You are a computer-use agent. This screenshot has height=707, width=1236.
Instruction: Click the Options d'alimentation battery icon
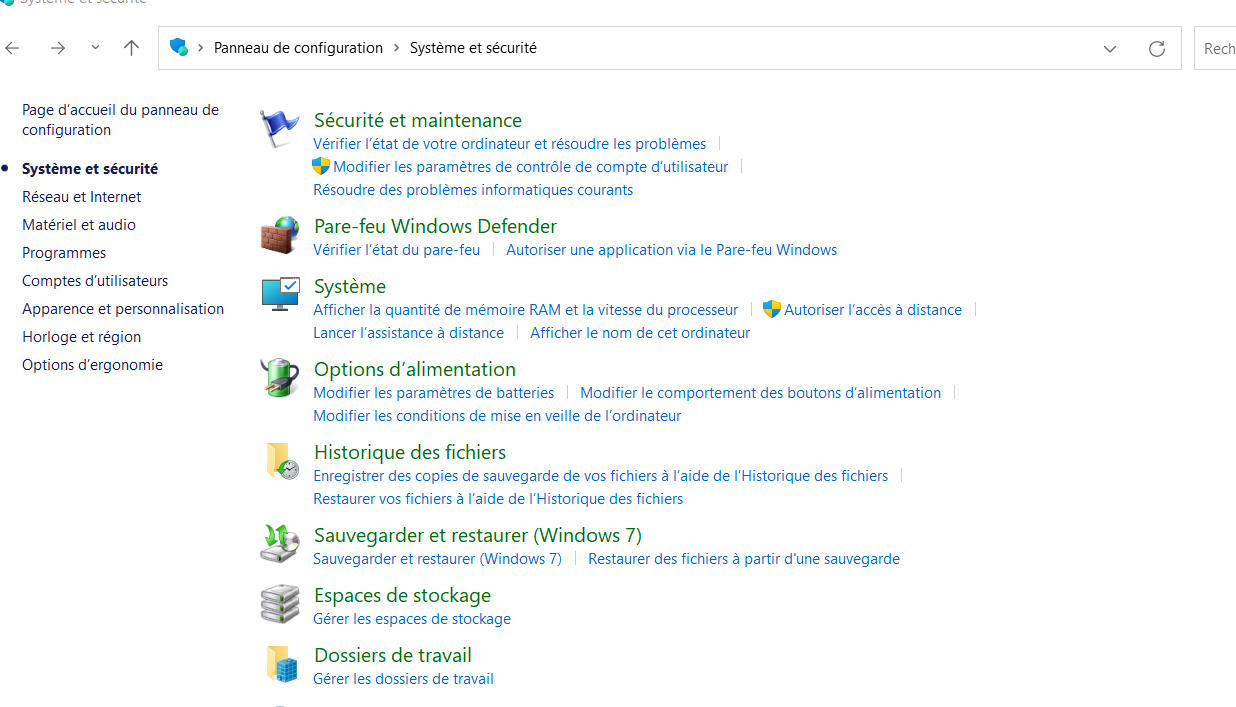tap(279, 378)
